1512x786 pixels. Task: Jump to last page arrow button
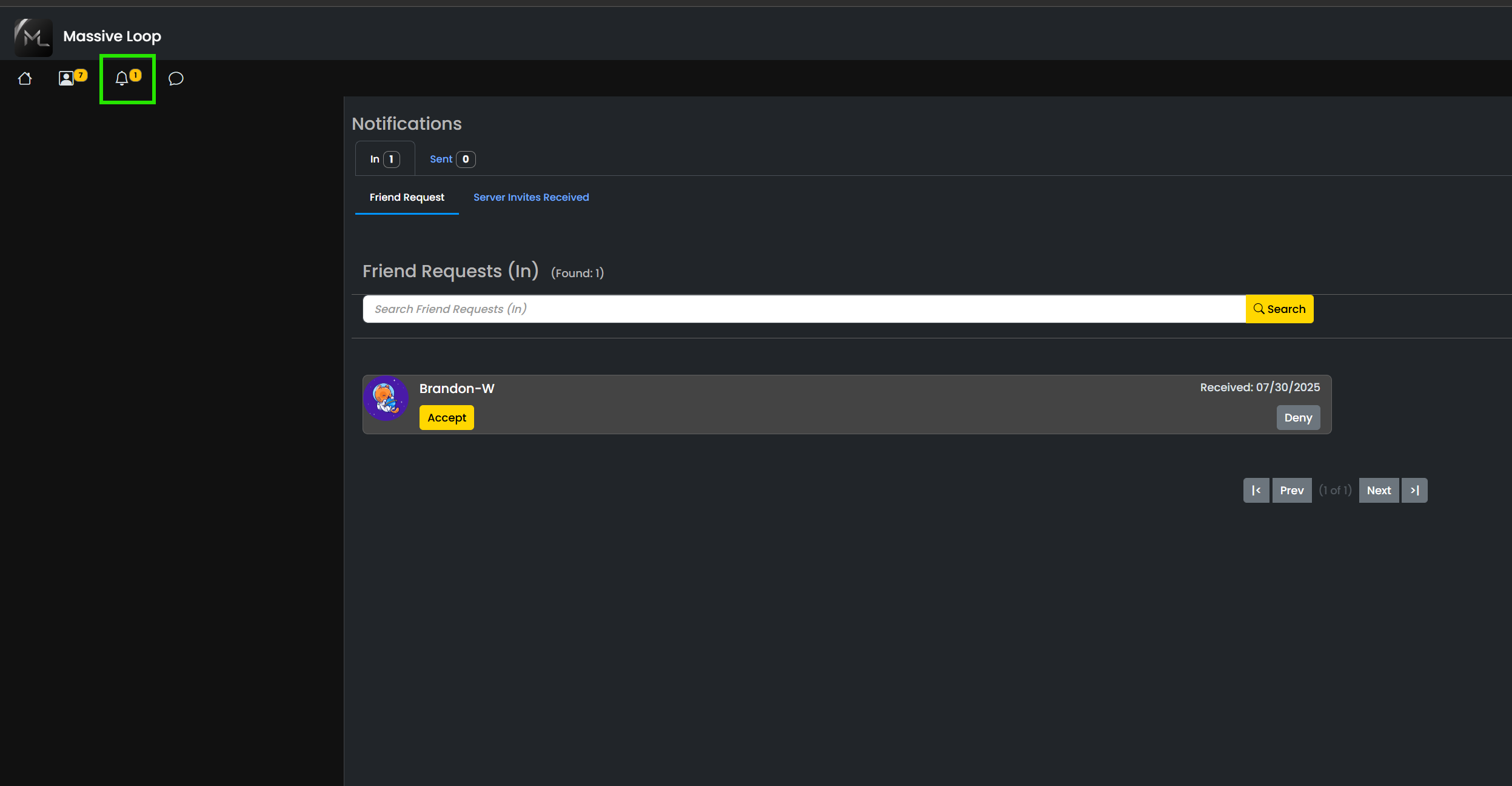[1414, 491]
